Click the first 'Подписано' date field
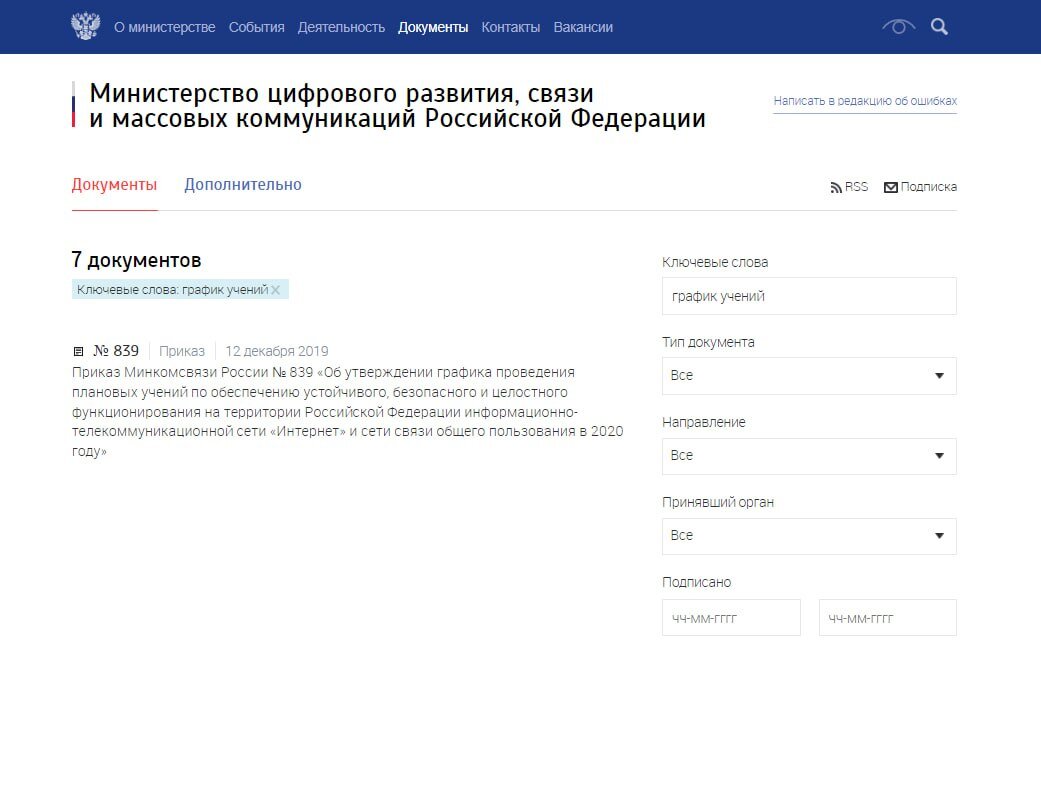This screenshot has width=1041, height=792. (731, 617)
